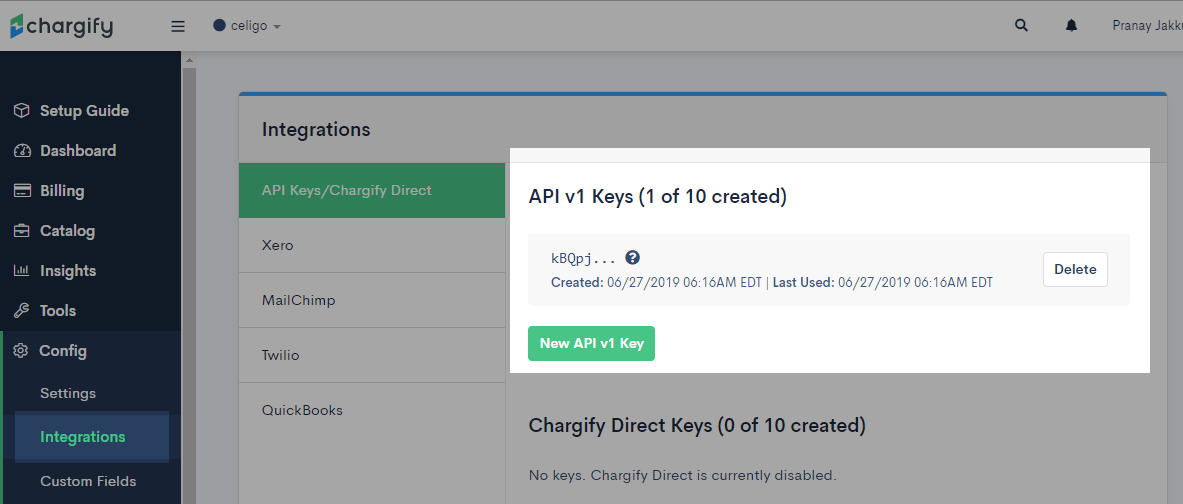
Task: Click the Chargify Direct Keys heading
Action: [x=697, y=426]
